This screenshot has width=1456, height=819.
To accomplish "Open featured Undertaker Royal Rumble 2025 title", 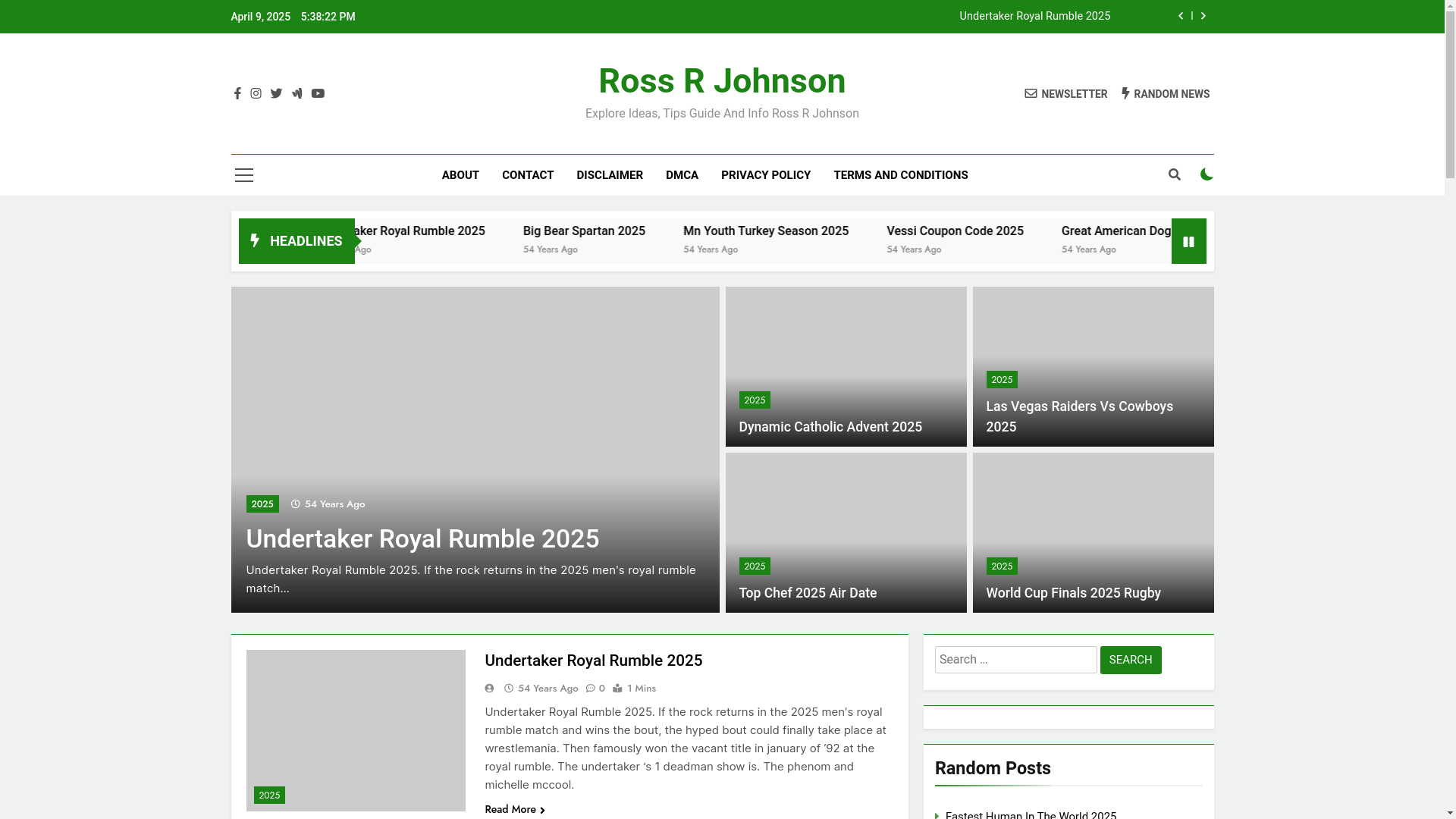I will pos(422,539).
